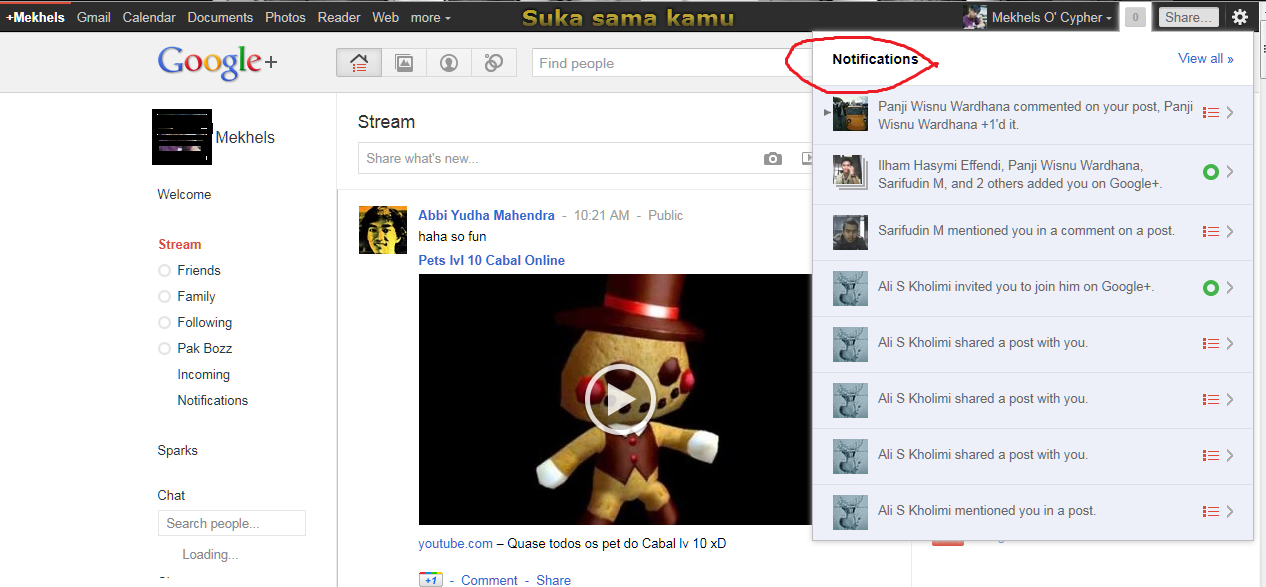
Task: Open Reader from top bar
Action: (x=339, y=17)
